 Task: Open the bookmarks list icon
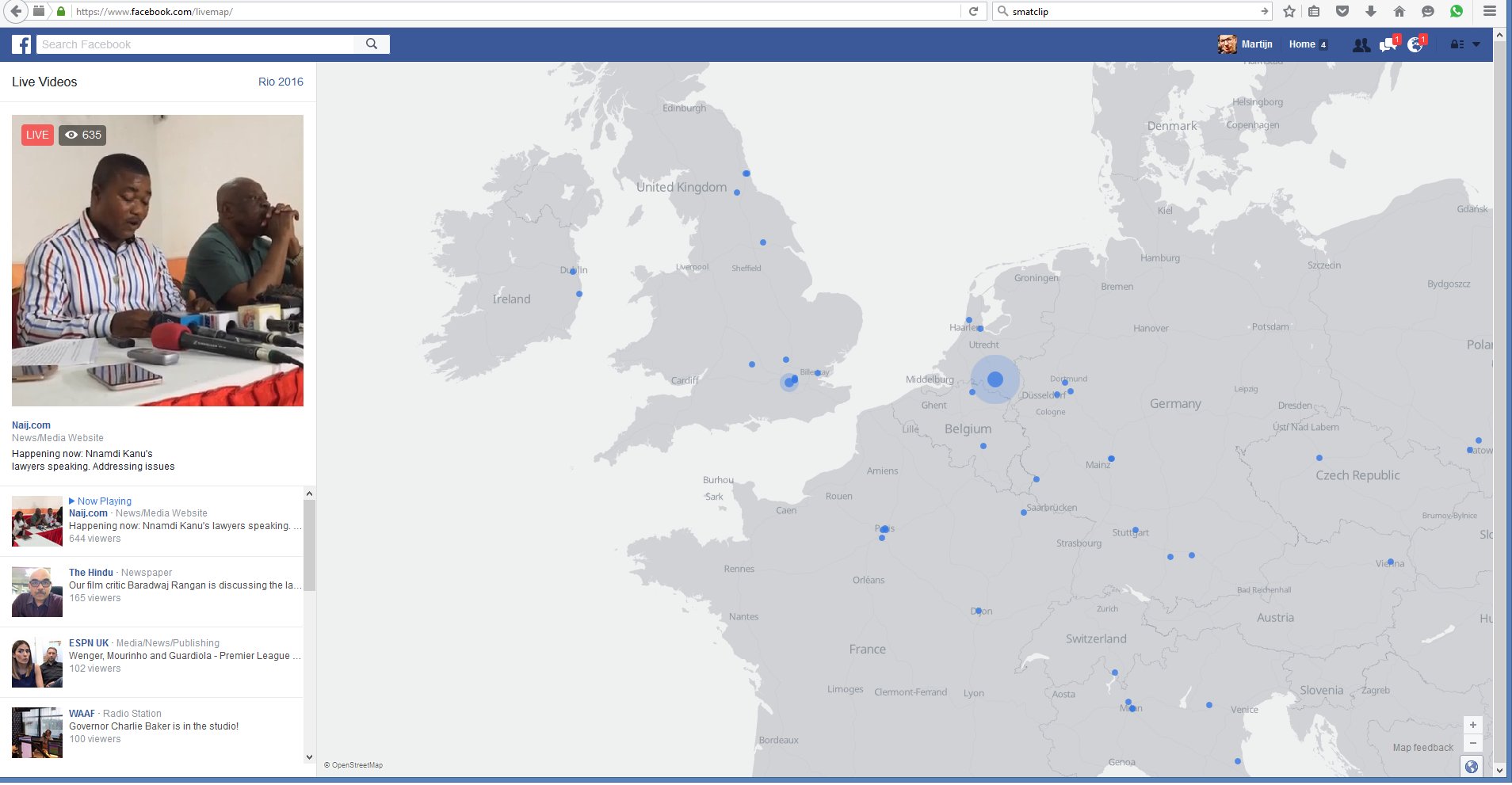(1314, 11)
